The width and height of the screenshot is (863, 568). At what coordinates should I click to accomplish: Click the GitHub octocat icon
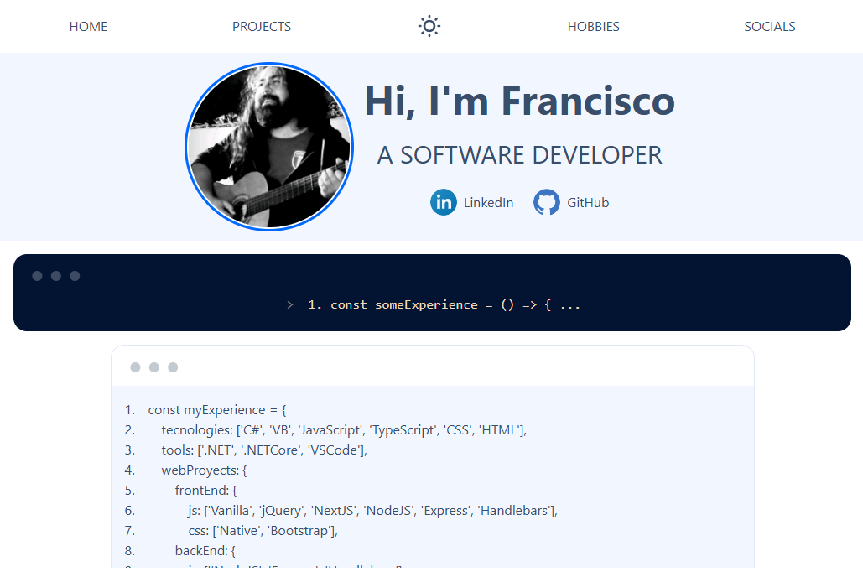coord(546,203)
